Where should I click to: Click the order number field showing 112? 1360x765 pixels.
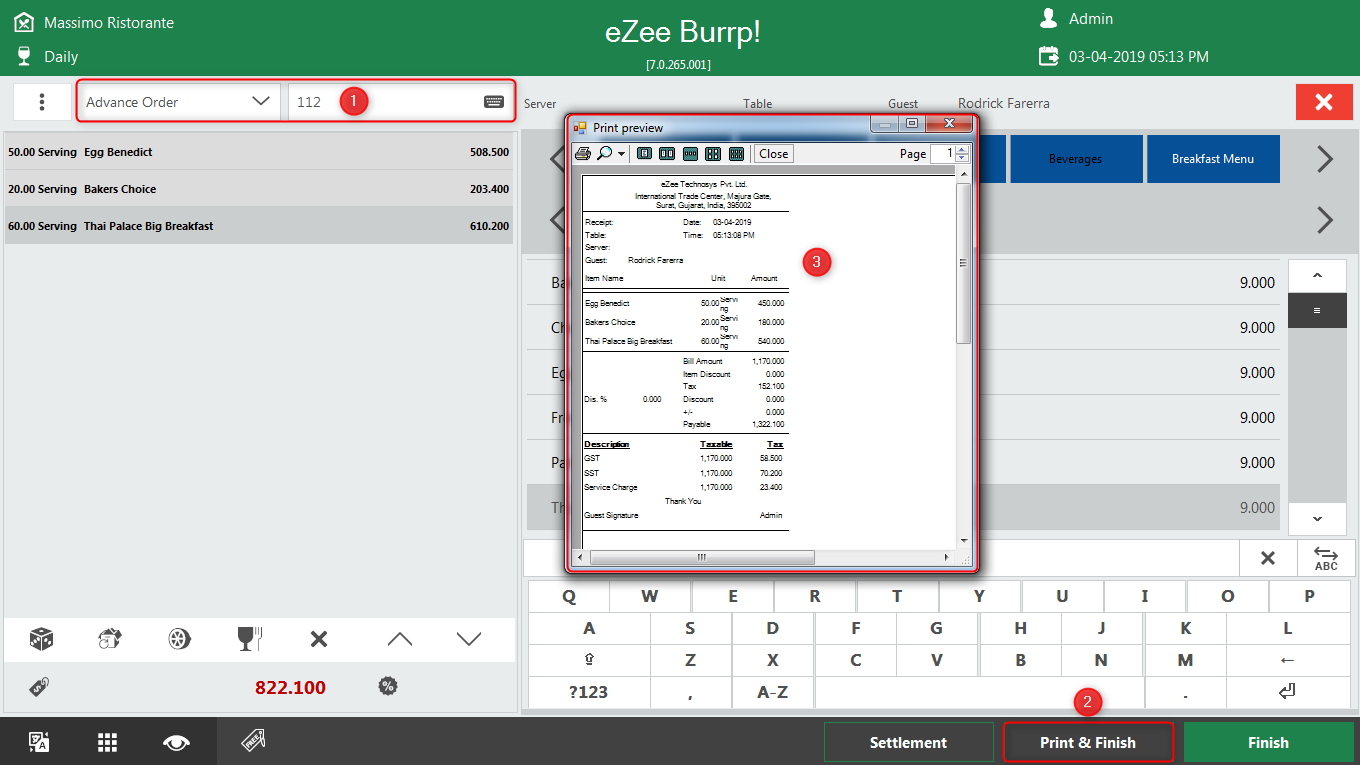pos(399,102)
